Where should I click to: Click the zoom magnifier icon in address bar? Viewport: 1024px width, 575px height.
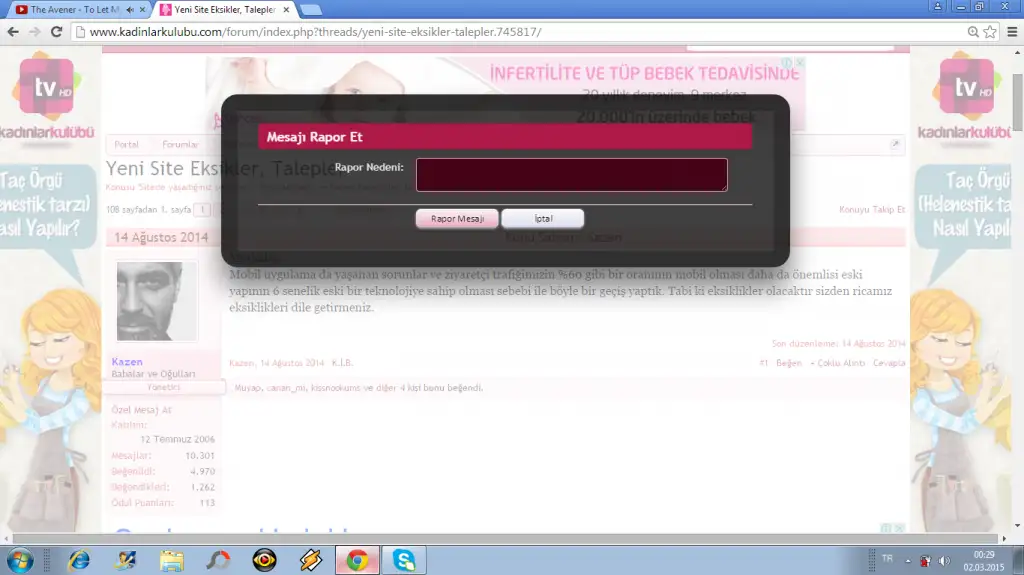[973, 32]
